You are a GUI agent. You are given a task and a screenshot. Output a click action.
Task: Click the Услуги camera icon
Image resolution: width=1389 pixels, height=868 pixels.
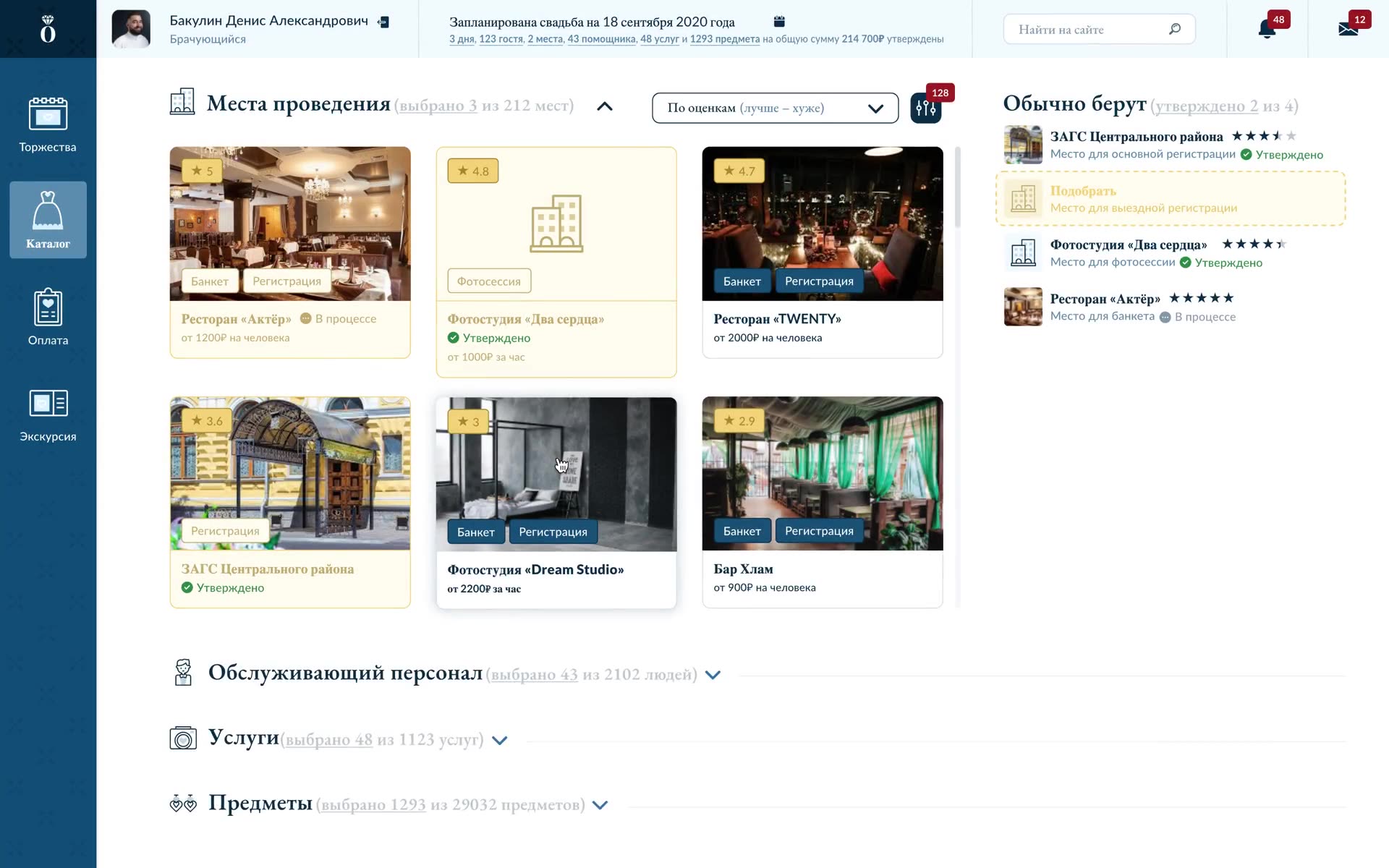183,738
